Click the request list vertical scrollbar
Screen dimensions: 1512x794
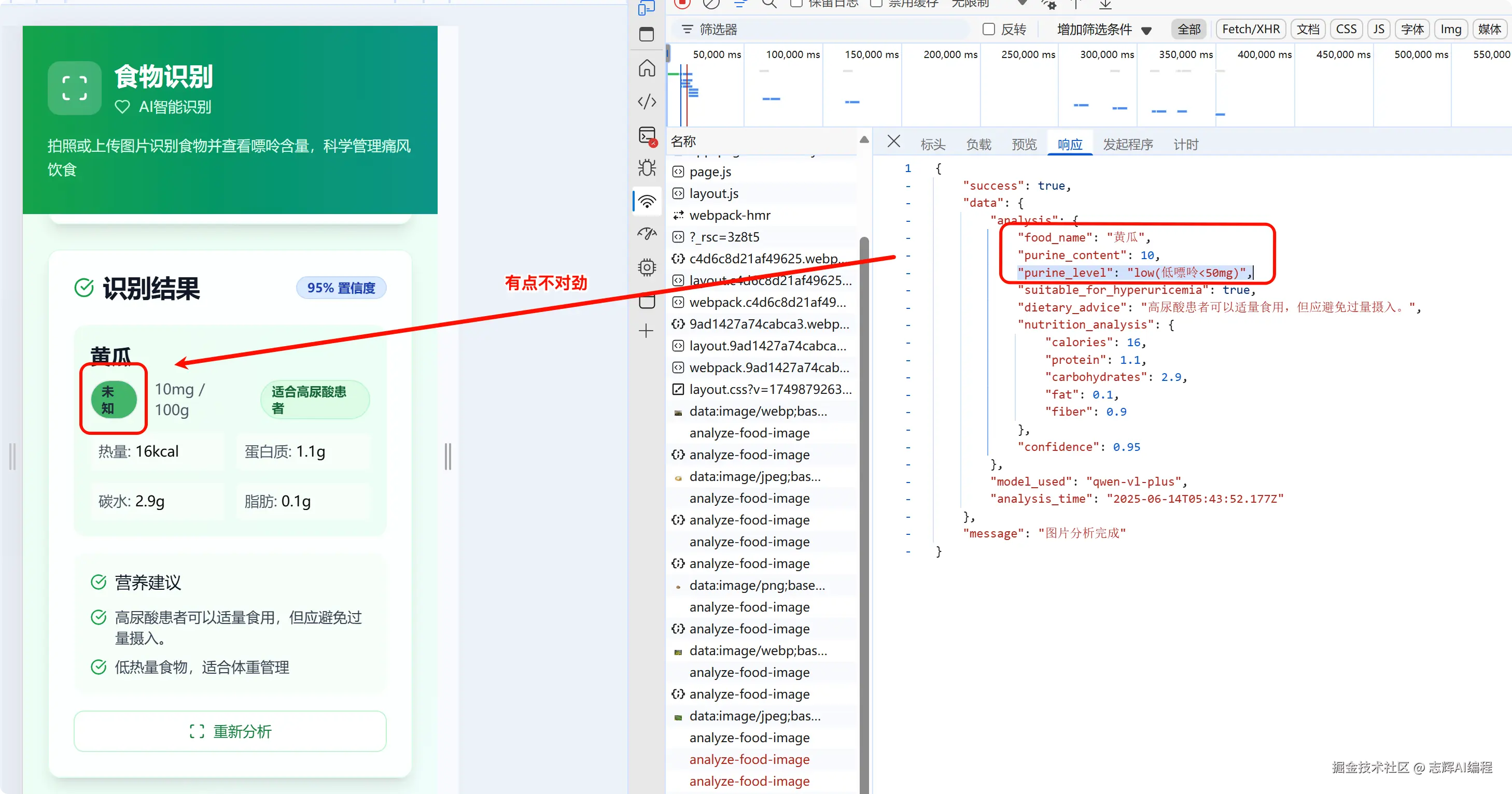tap(864, 470)
